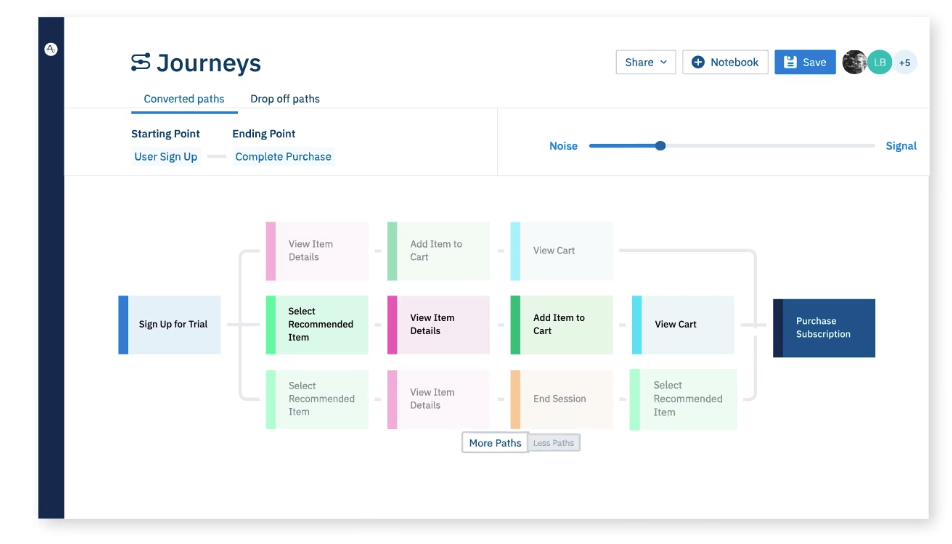Click the floppy disk Save icon
This screenshot has width=952, height=544.
point(790,62)
